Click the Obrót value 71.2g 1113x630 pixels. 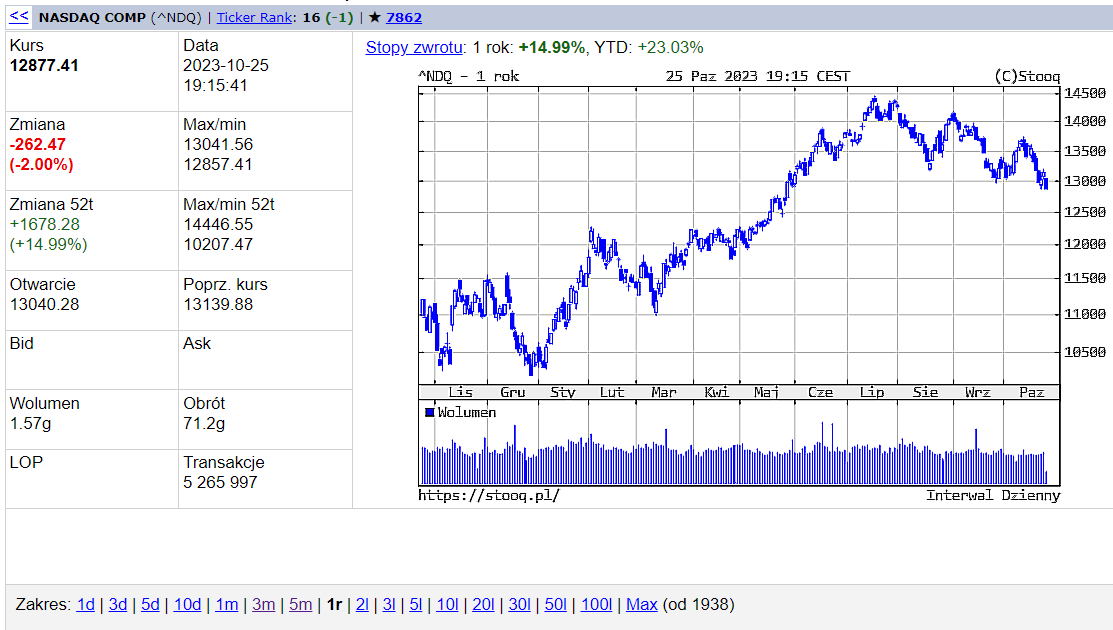pos(204,424)
